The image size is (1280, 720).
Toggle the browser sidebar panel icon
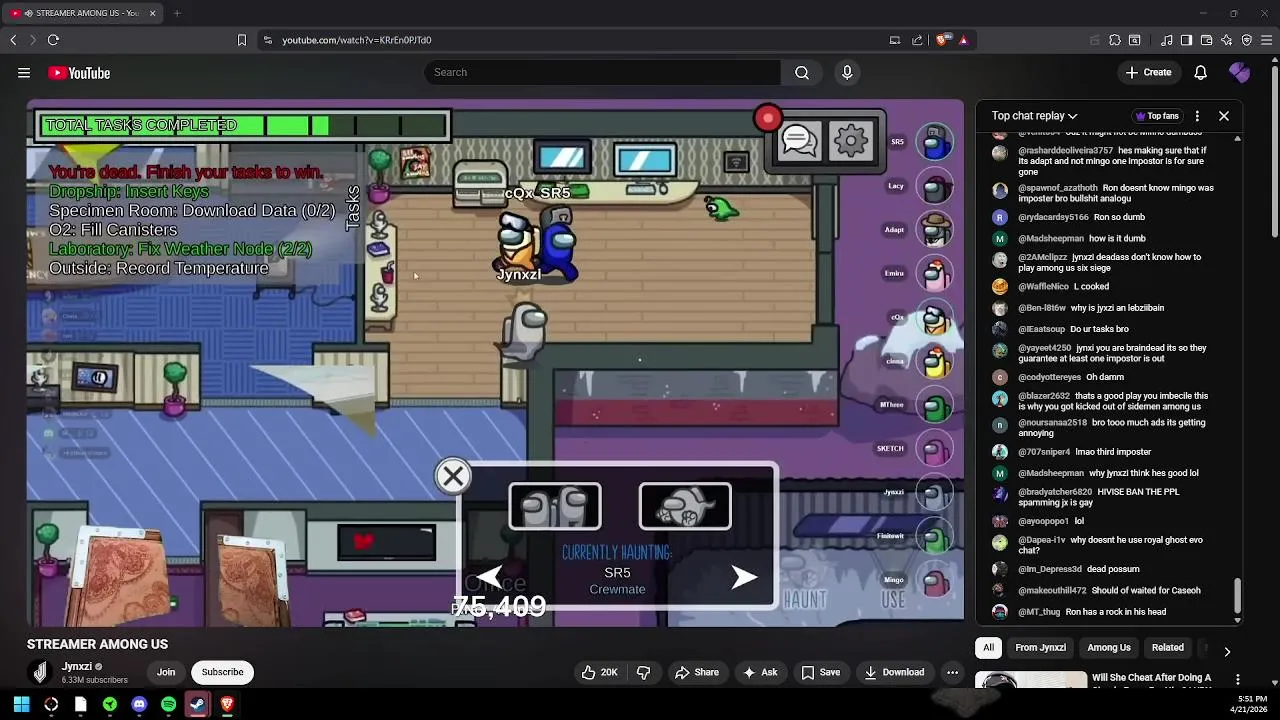tap(1186, 40)
